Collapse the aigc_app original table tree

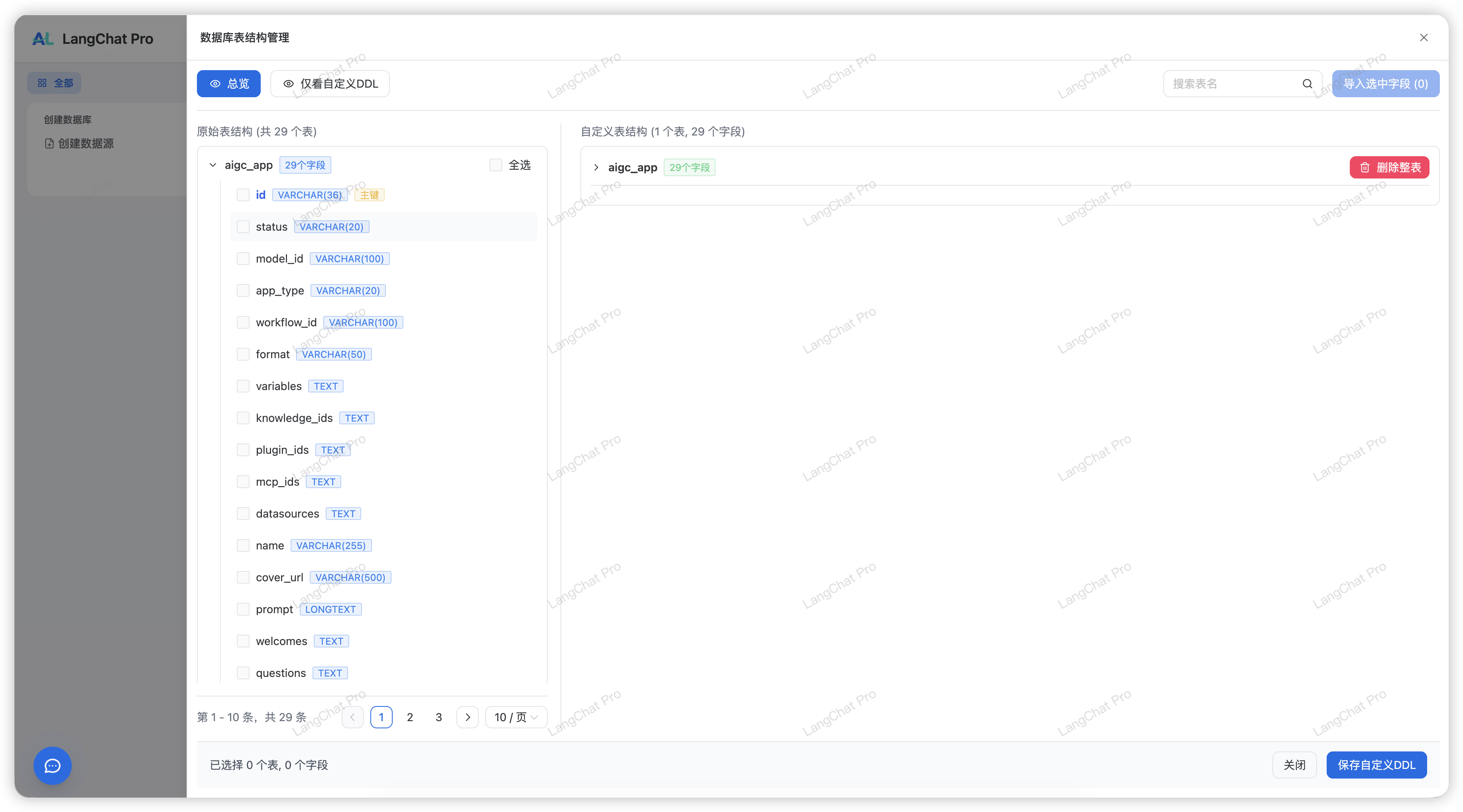click(213, 165)
